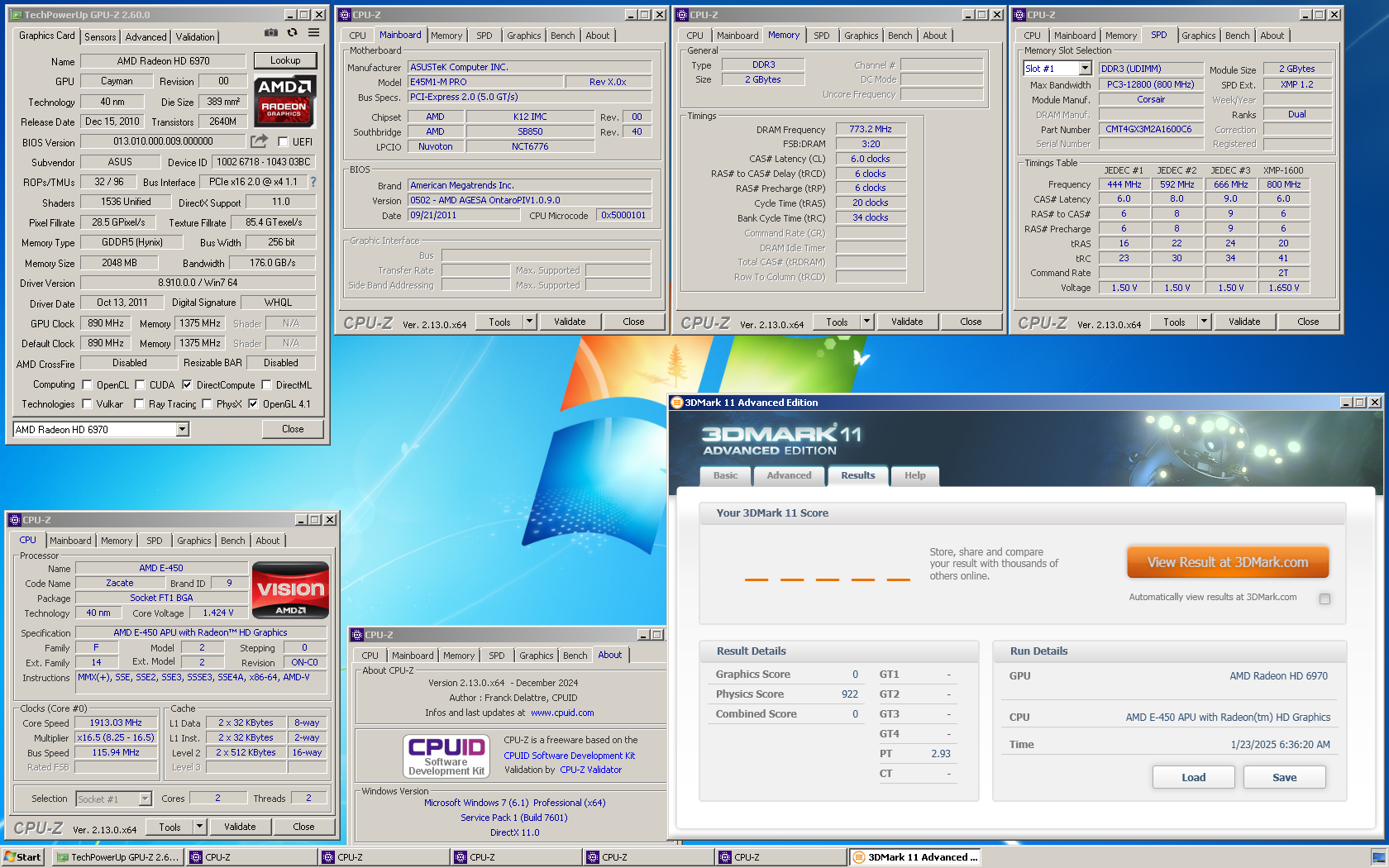Open the 3DMark Advanced tab
Image resolution: width=1389 pixels, height=868 pixels.
coord(789,475)
